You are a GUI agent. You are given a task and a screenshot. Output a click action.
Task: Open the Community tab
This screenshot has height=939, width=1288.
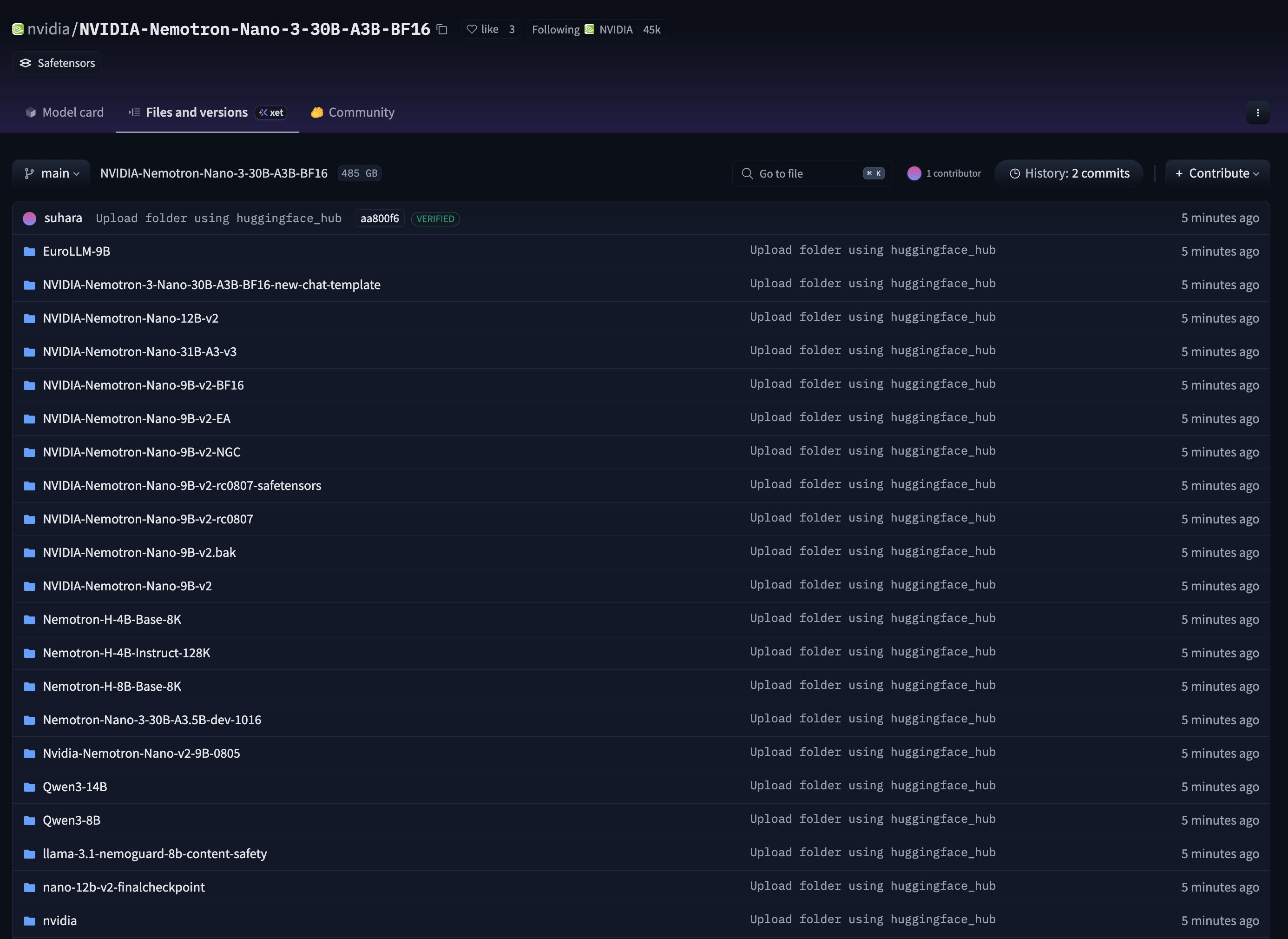tap(352, 112)
